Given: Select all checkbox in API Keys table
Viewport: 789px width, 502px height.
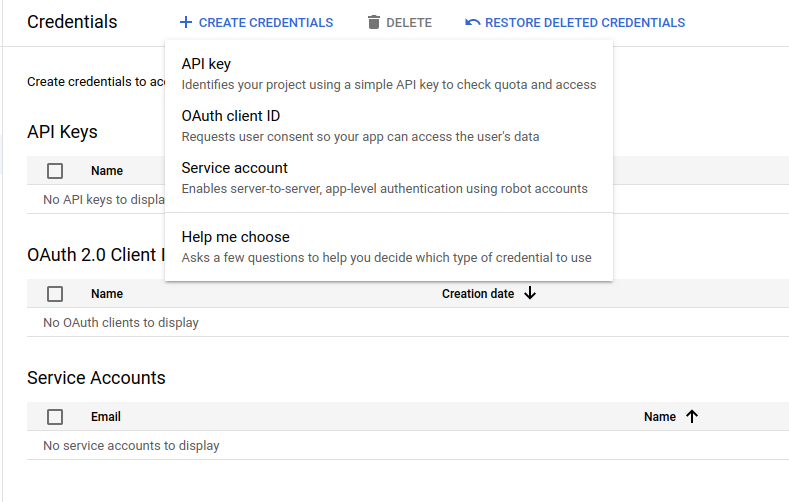Looking at the screenshot, I should click(55, 171).
